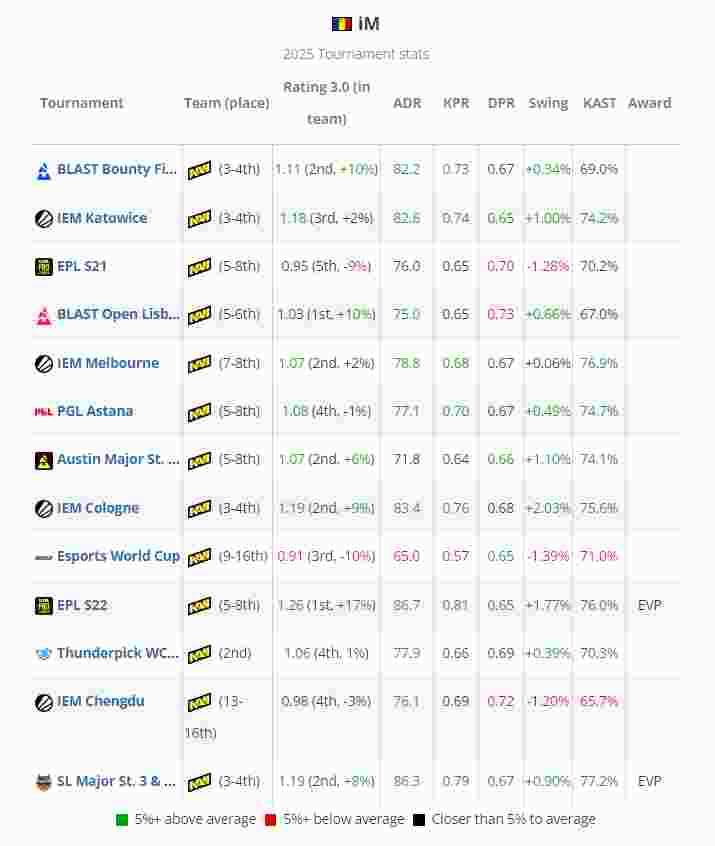Click the EVP award in EPL S22 row
The width and height of the screenshot is (715, 846).
coord(649,605)
